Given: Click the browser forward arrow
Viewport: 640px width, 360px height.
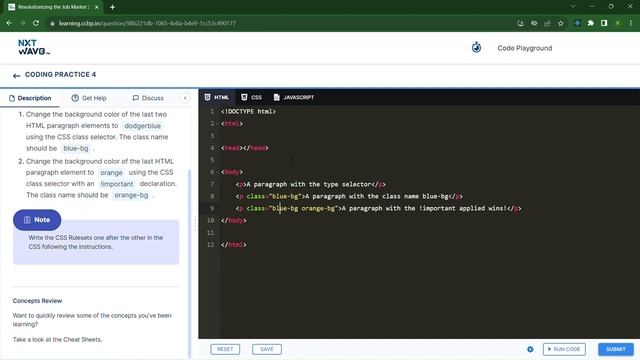Looking at the screenshot, I should 22,23.
